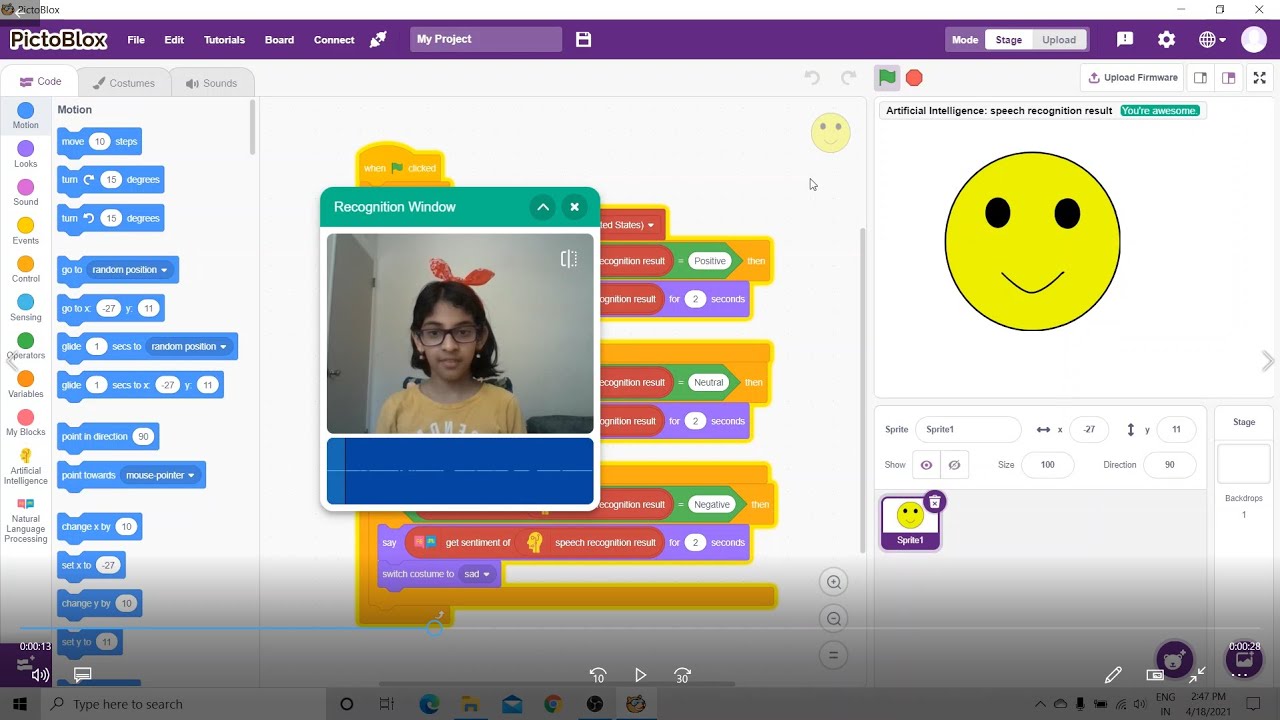Click the Upload Firmware button
Screen dimensions: 1280x720
[1133, 77]
